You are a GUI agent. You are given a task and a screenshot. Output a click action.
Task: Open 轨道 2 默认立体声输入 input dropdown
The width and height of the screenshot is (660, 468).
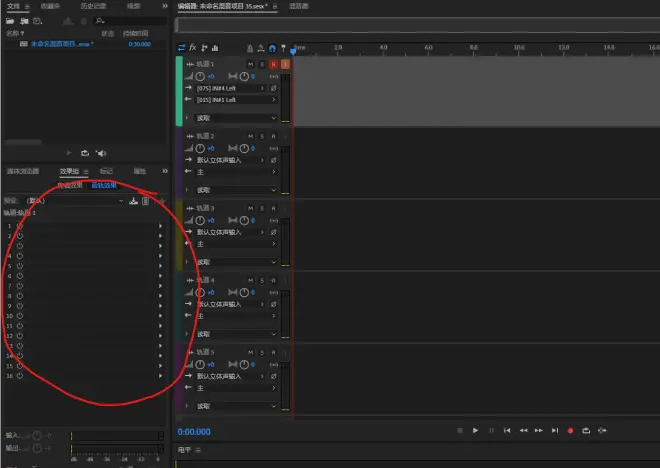point(230,160)
